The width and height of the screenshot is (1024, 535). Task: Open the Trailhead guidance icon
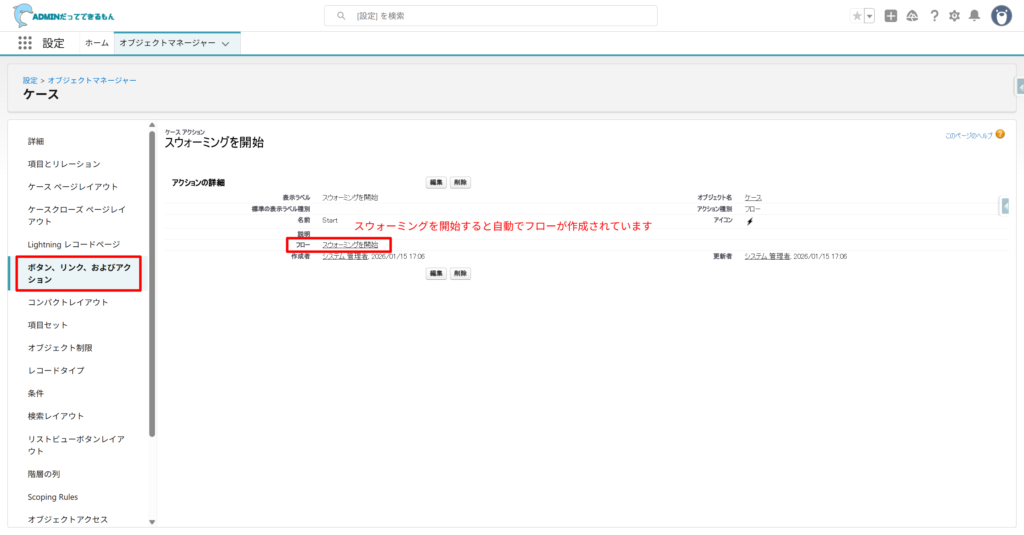(912, 16)
